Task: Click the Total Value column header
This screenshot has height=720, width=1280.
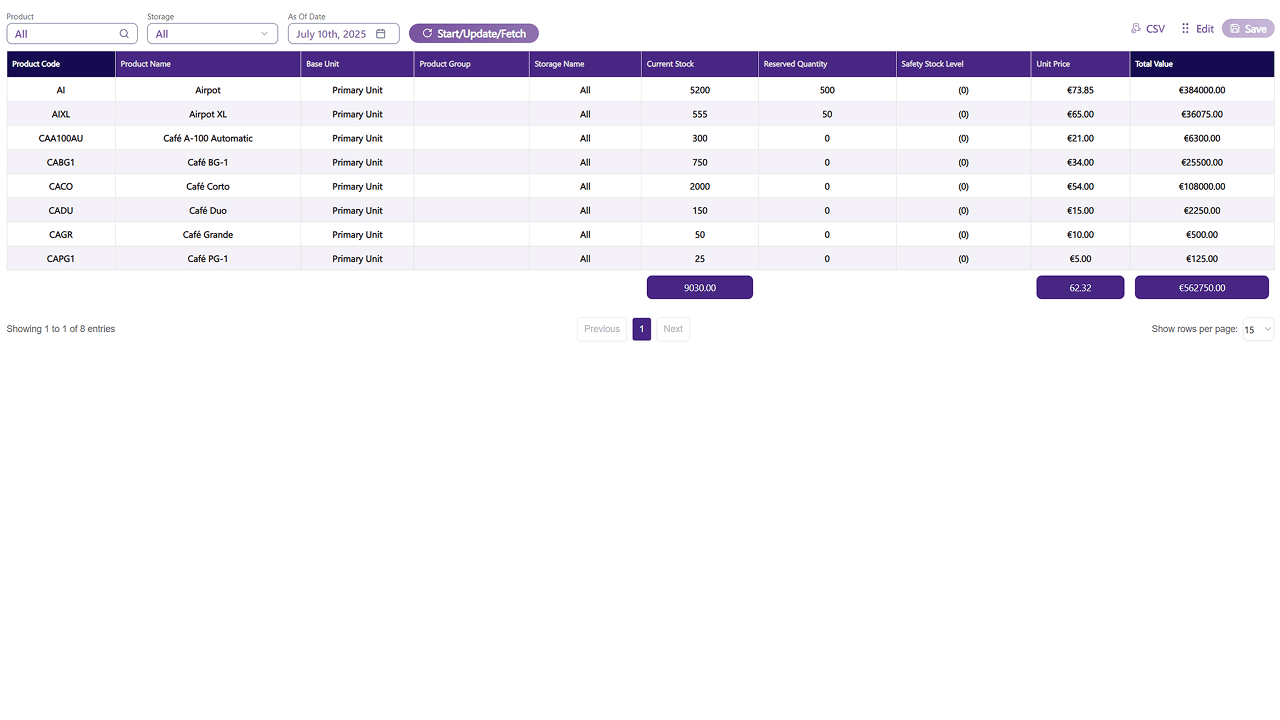Action: [x=1154, y=63]
